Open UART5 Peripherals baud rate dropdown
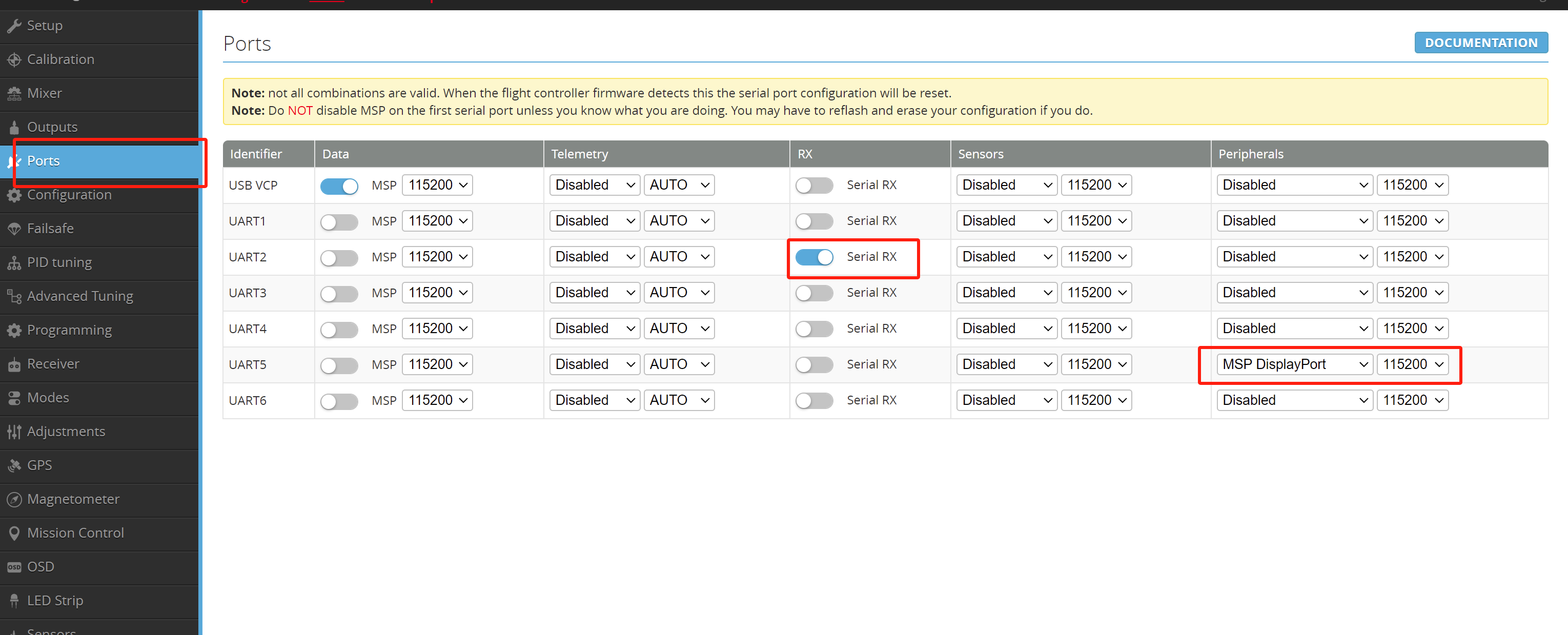 click(1412, 364)
